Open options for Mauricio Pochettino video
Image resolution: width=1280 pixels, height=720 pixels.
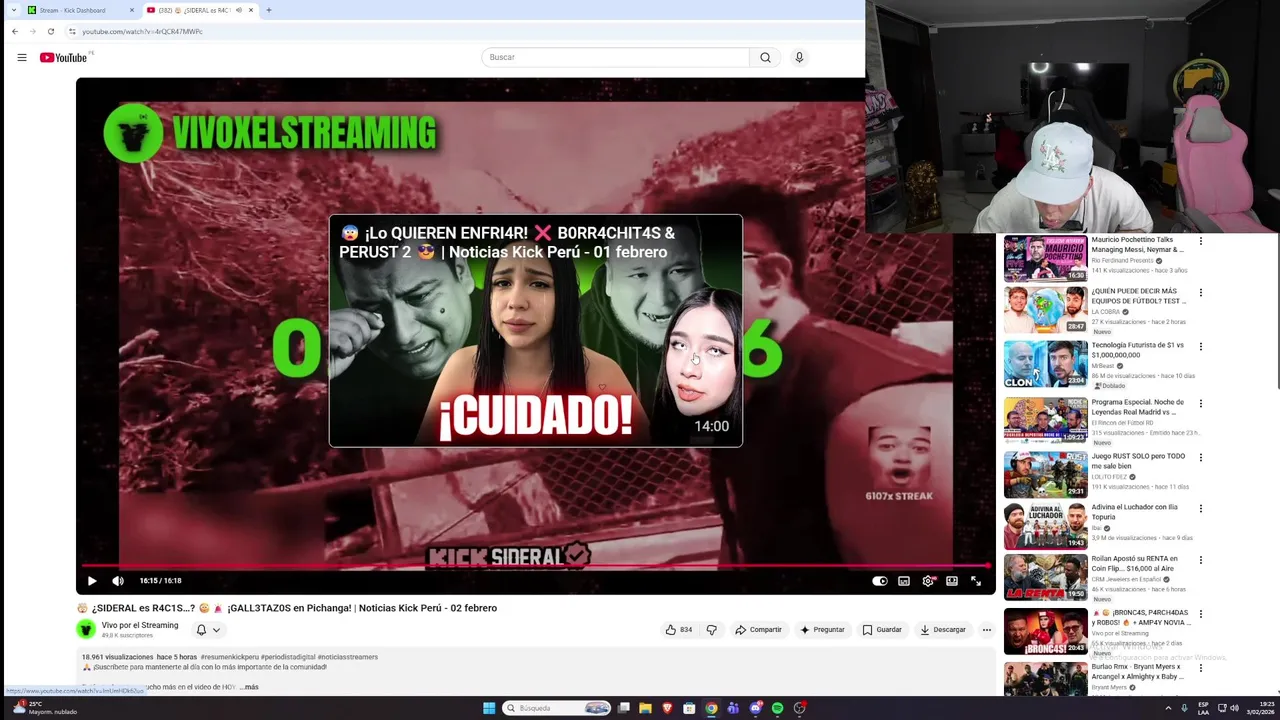1201,241
